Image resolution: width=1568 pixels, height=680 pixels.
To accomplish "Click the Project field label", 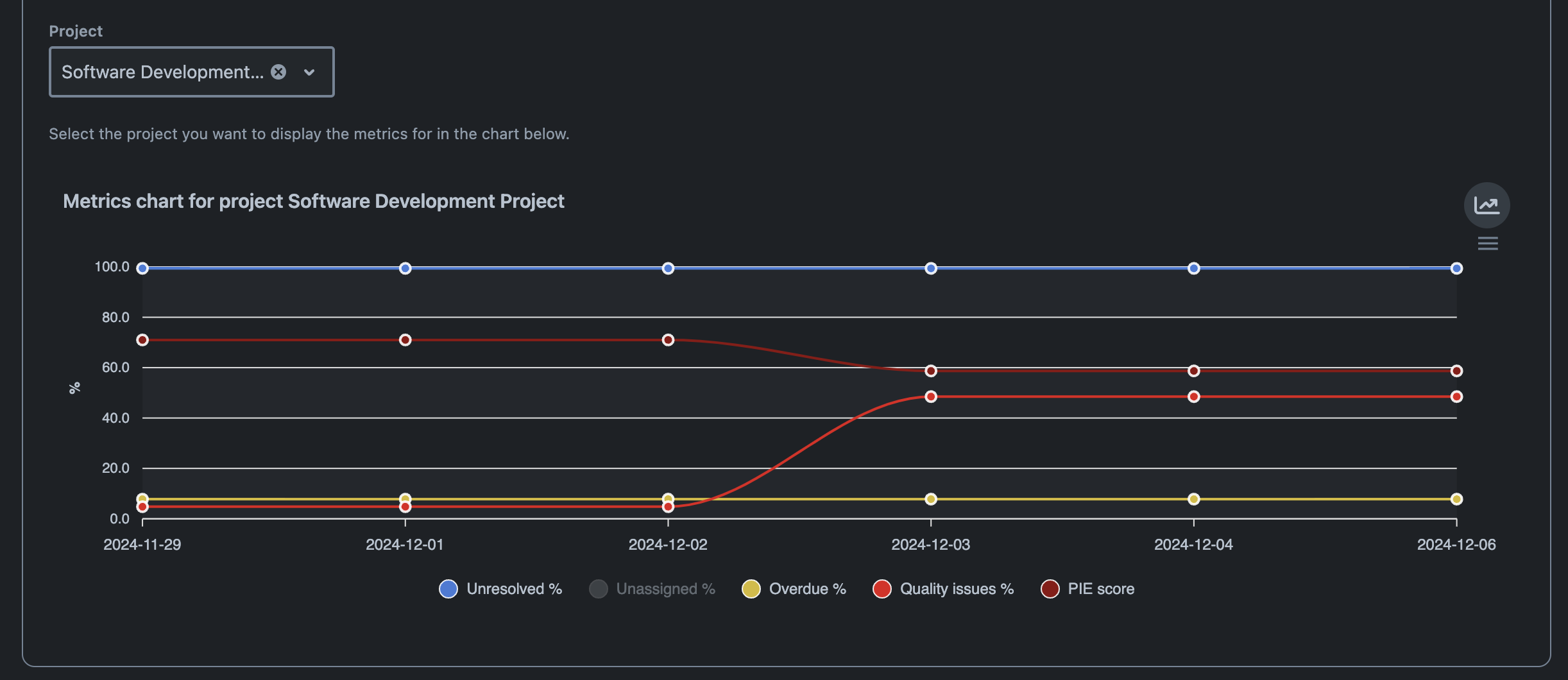I will click(76, 31).
